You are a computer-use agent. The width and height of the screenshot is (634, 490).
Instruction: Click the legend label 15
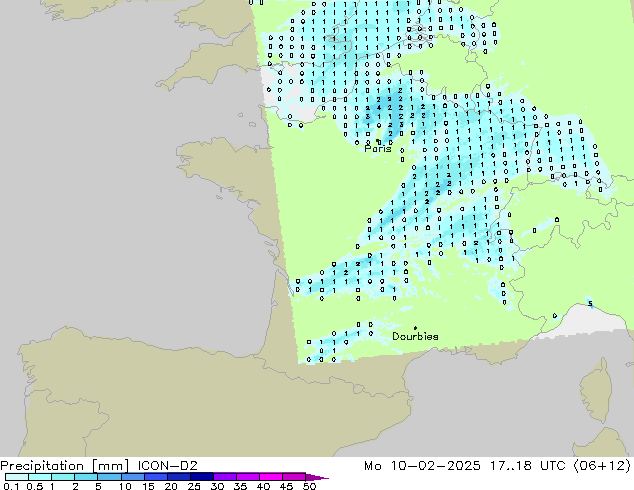(148, 486)
